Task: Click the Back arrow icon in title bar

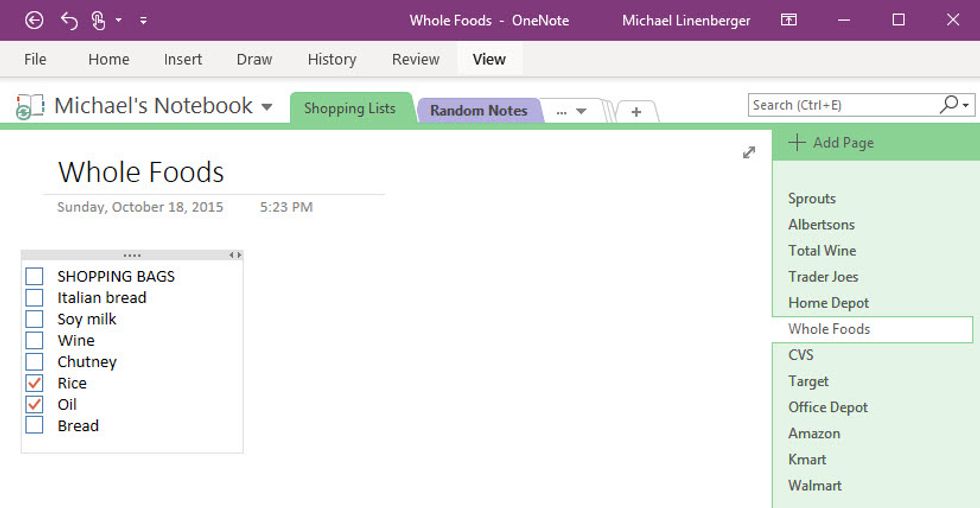Action: click(x=35, y=20)
